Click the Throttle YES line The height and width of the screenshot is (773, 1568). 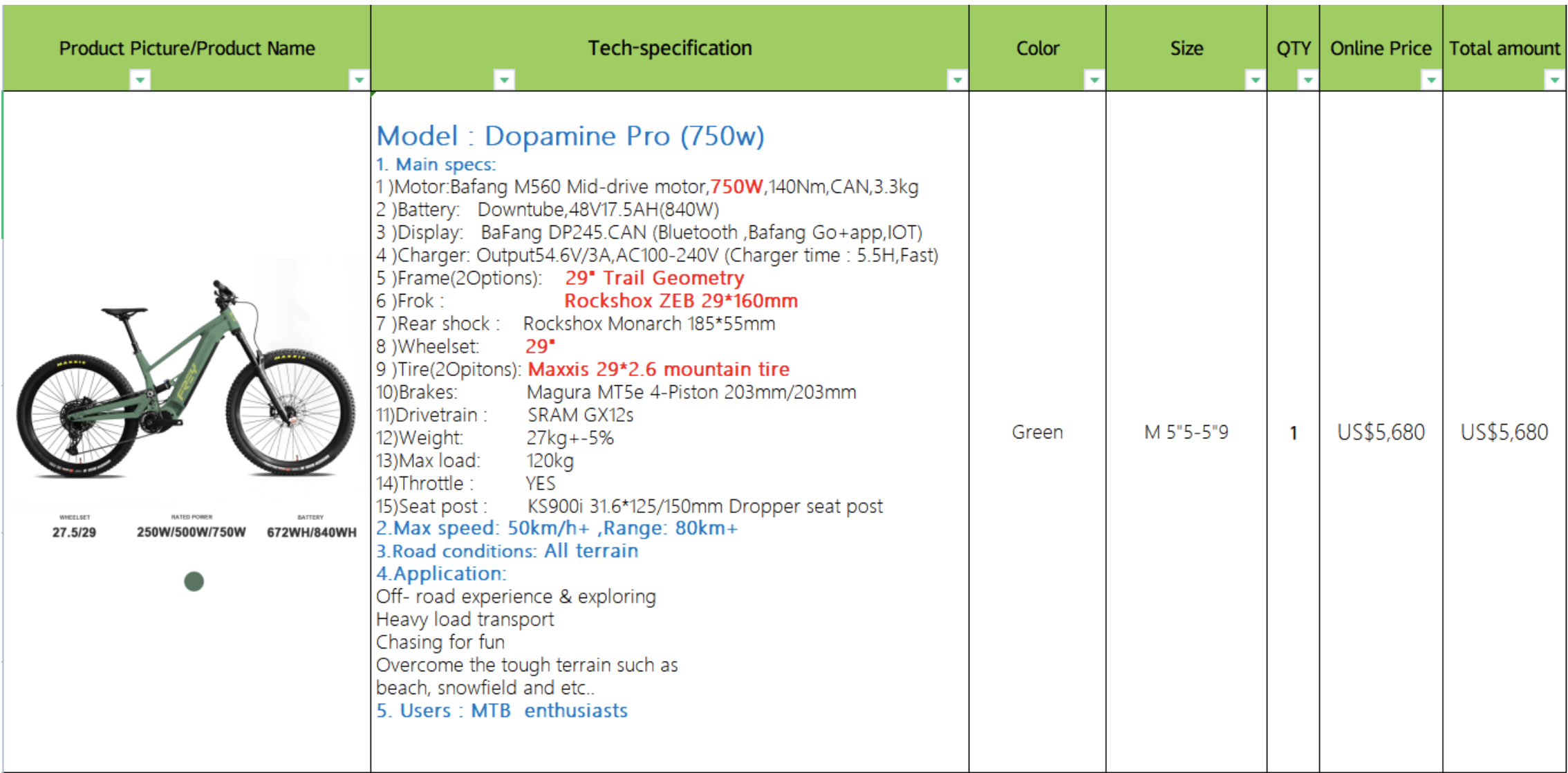466,483
